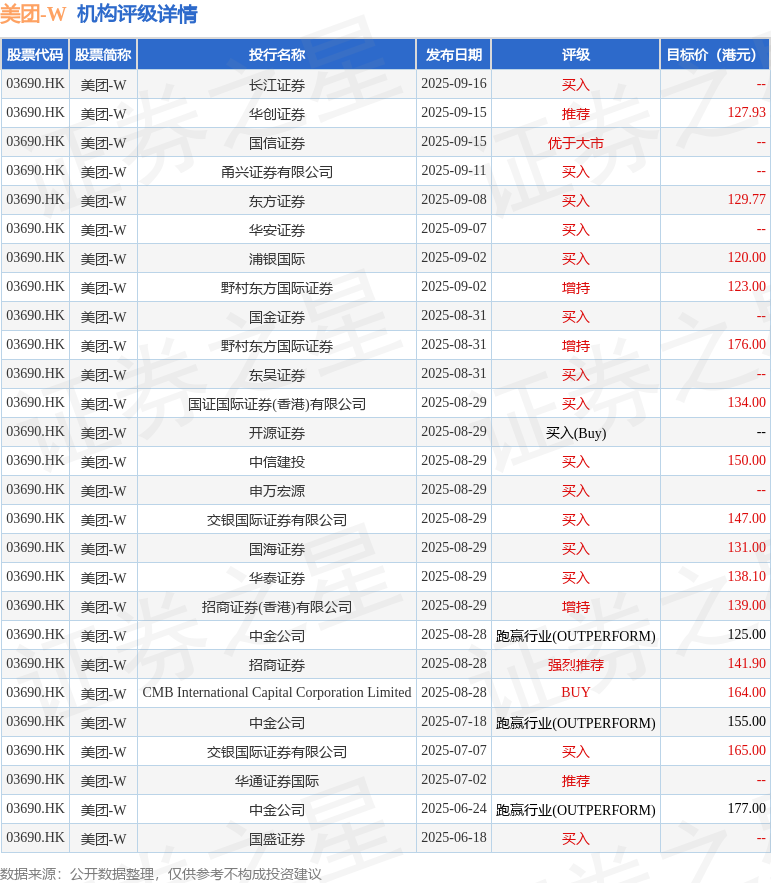Select the 华泰证券 broker cell

pos(277,578)
